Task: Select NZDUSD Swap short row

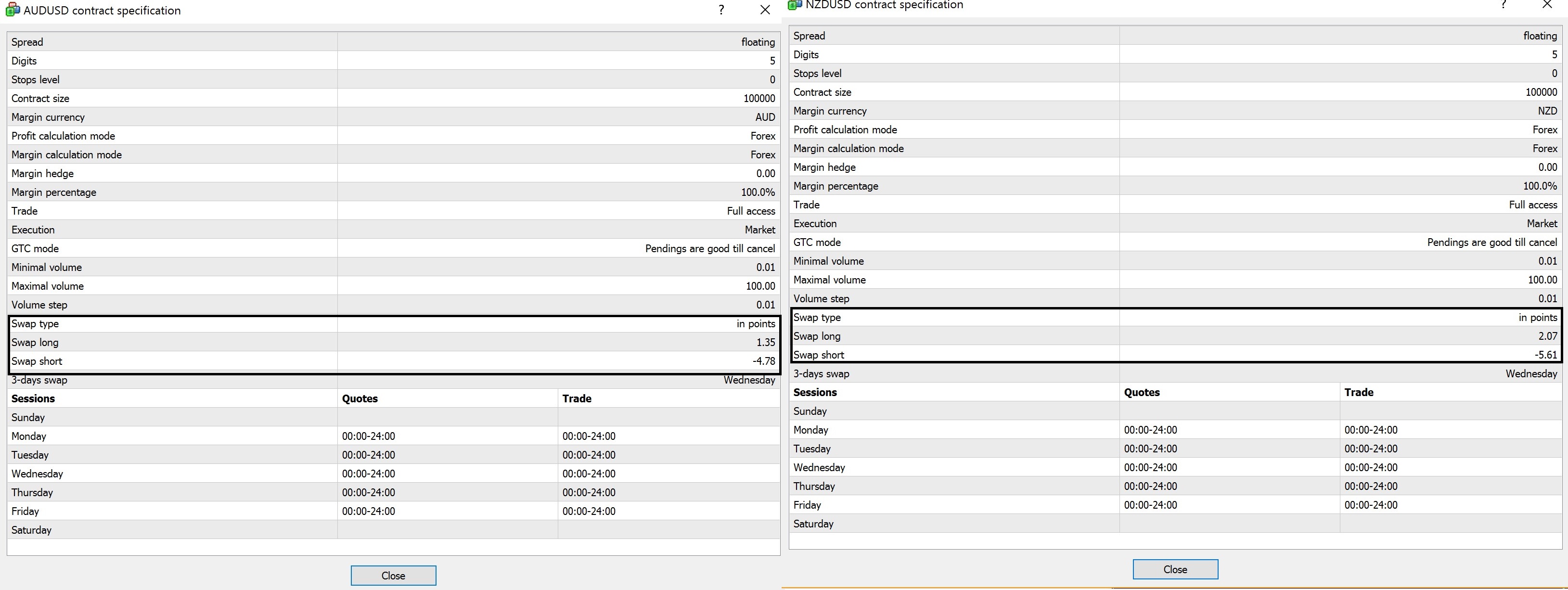Action: pyautogui.click(x=819, y=355)
